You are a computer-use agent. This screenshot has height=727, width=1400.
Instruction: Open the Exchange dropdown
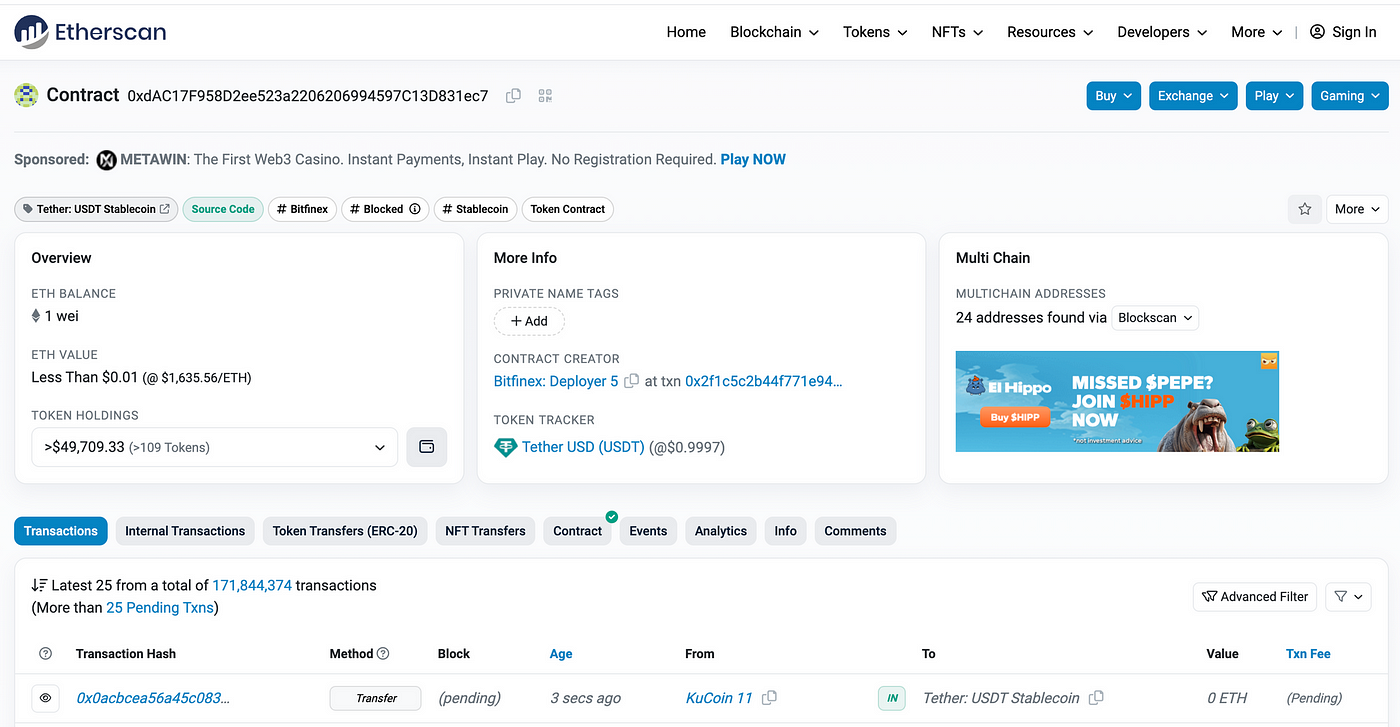pyautogui.click(x=1193, y=96)
